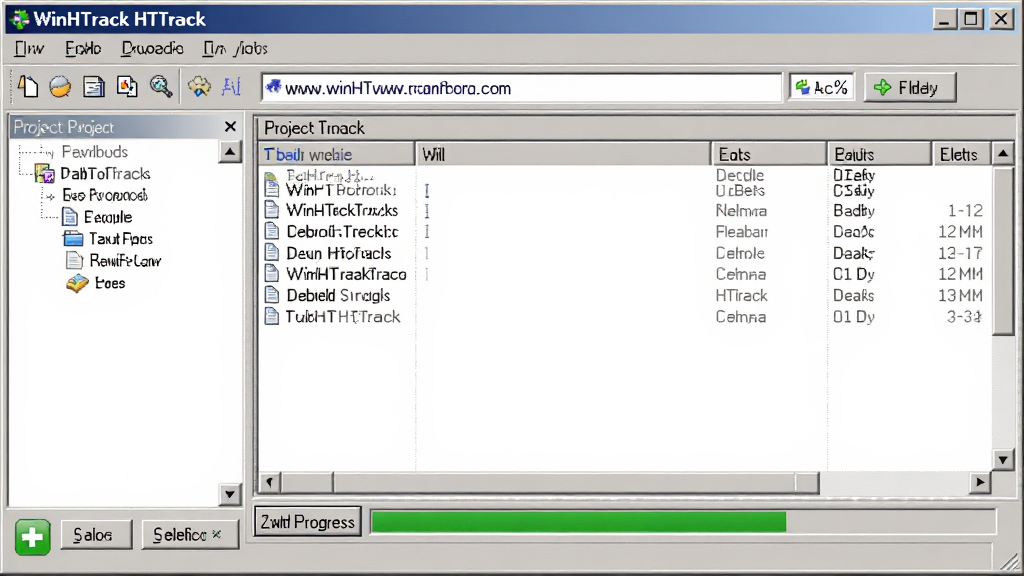Sort by the Elets column header
This screenshot has width=1024, height=576.
961,154
